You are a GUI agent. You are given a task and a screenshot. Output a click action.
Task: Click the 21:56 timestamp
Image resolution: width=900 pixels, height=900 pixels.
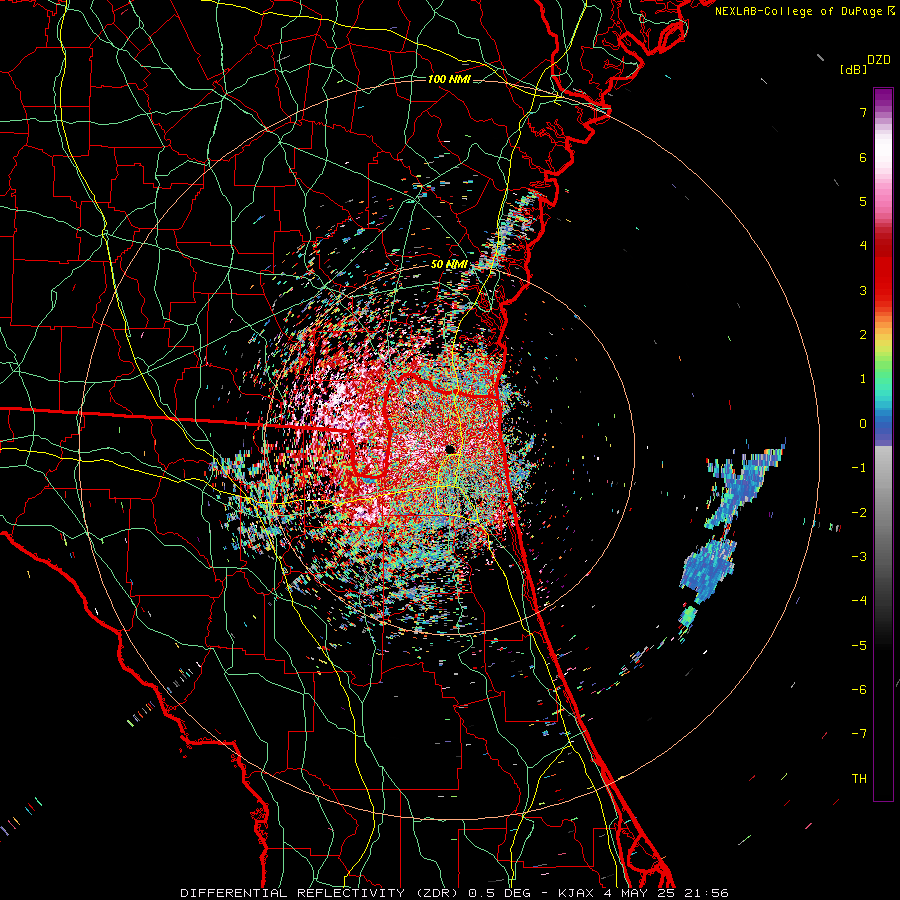pyautogui.click(x=707, y=893)
